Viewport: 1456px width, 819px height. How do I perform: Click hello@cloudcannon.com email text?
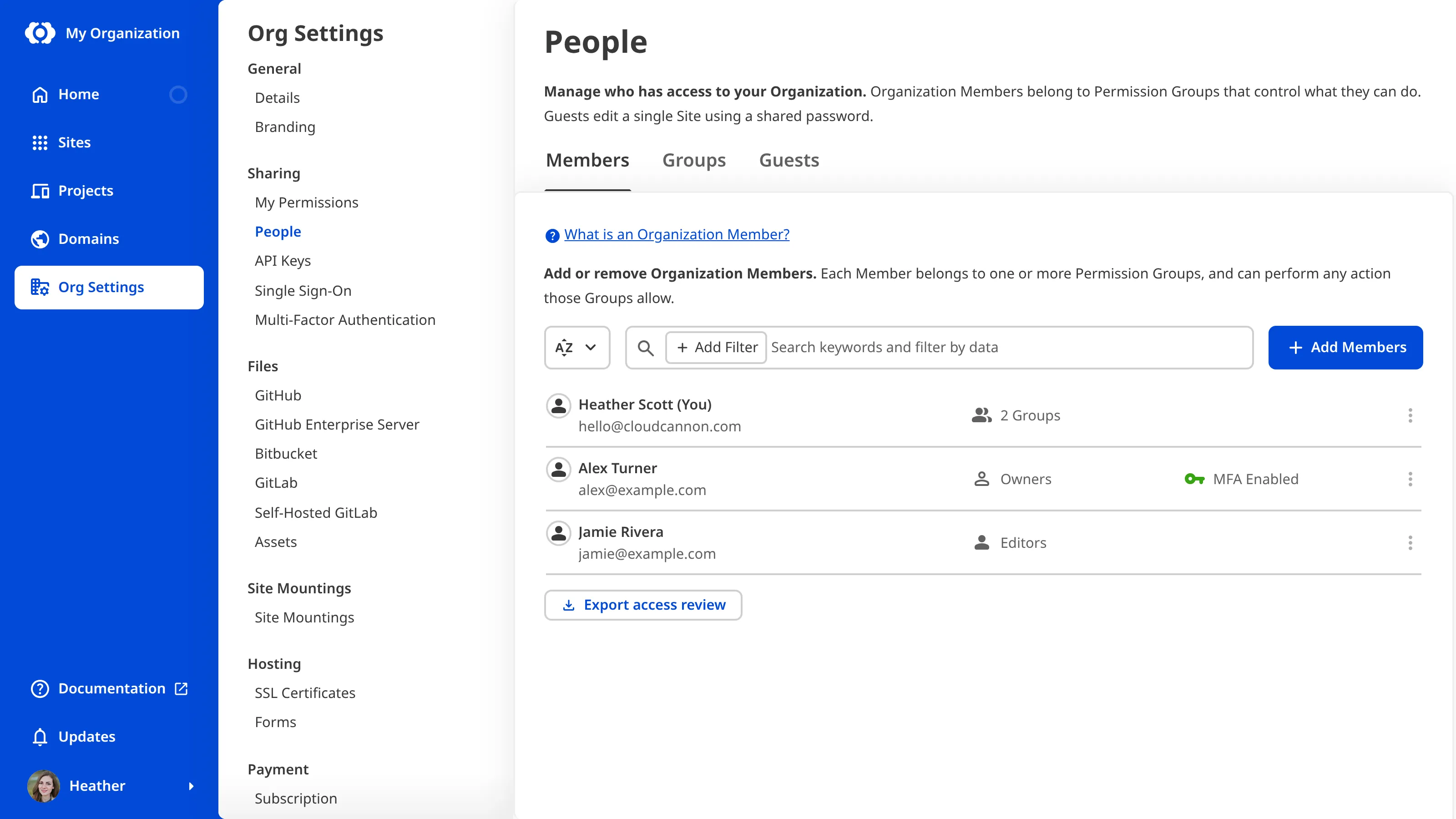coord(660,427)
